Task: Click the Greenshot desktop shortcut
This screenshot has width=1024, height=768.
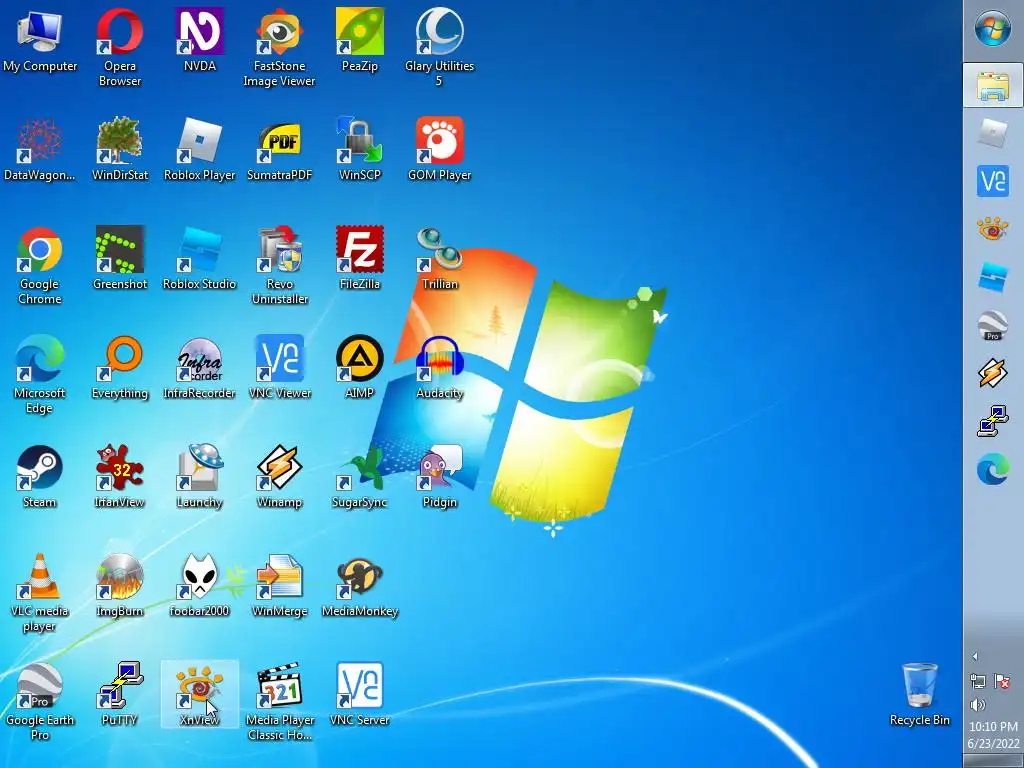Action: click(120, 259)
